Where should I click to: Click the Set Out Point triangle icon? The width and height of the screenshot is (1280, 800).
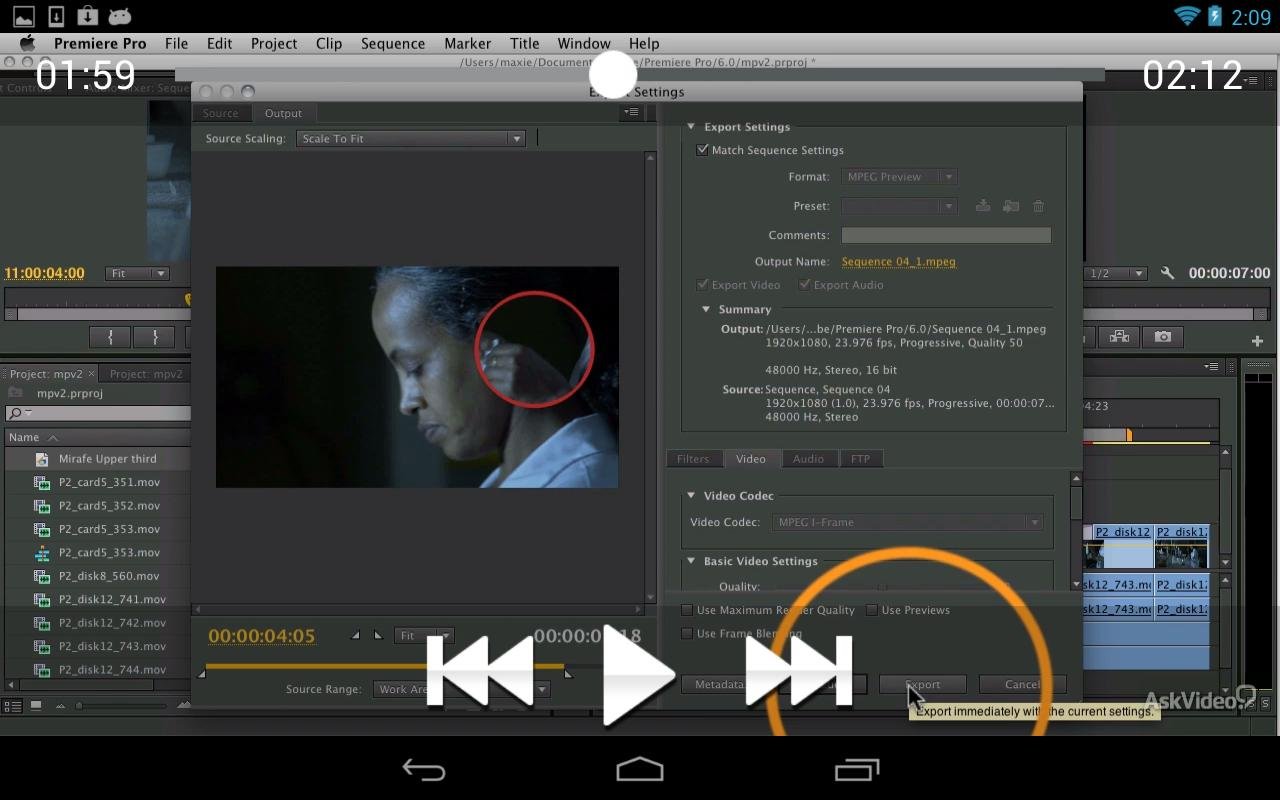tap(377, 635)
